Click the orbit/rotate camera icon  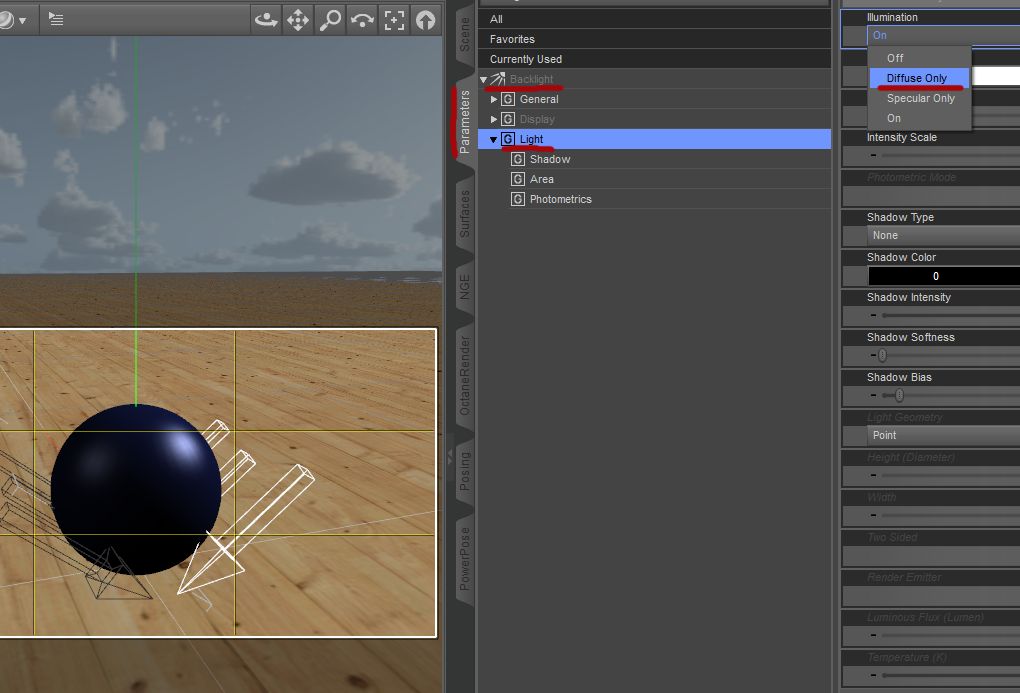266,19
